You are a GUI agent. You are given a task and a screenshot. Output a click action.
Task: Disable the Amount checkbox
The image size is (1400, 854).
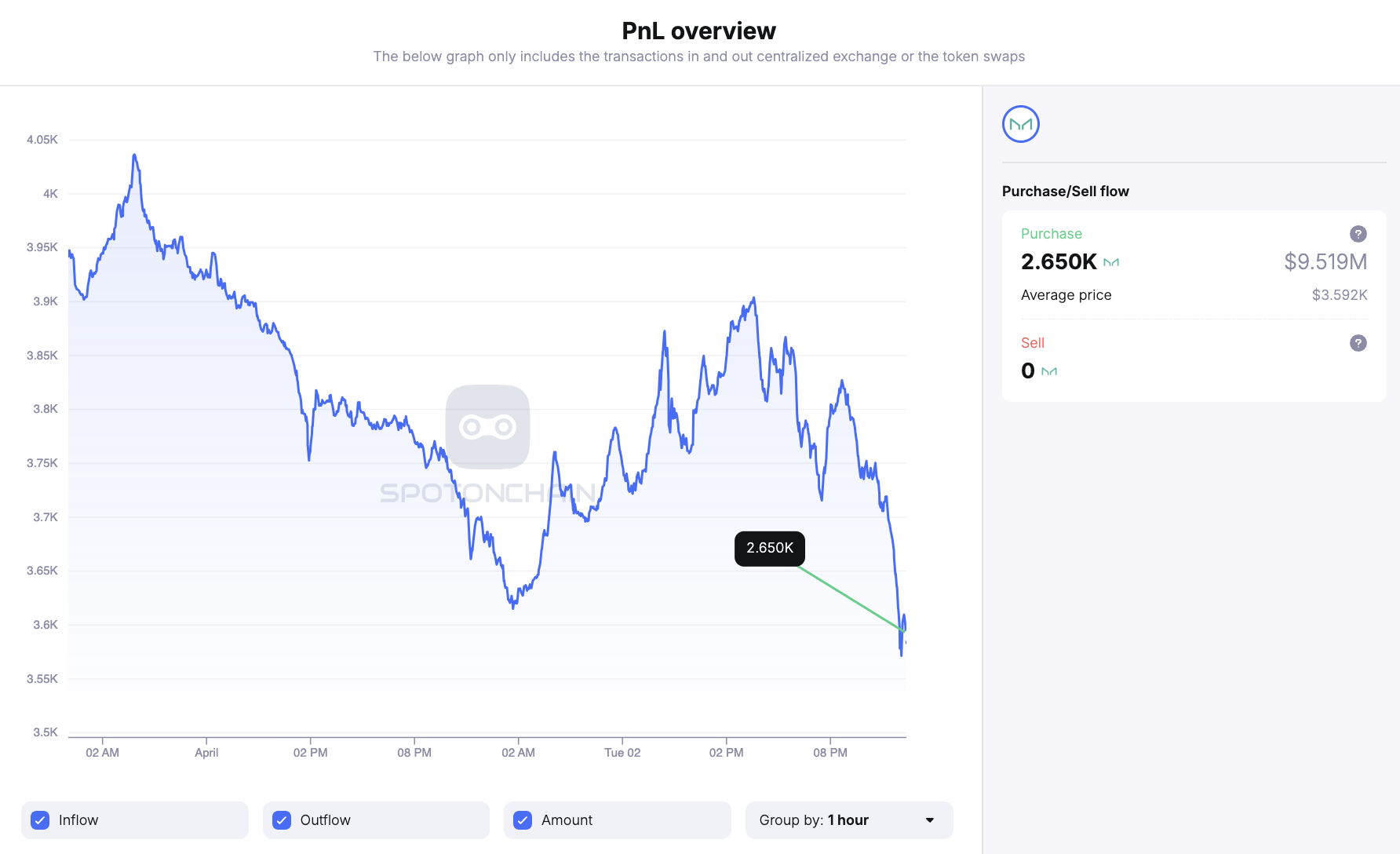click(x=523, y=820)
